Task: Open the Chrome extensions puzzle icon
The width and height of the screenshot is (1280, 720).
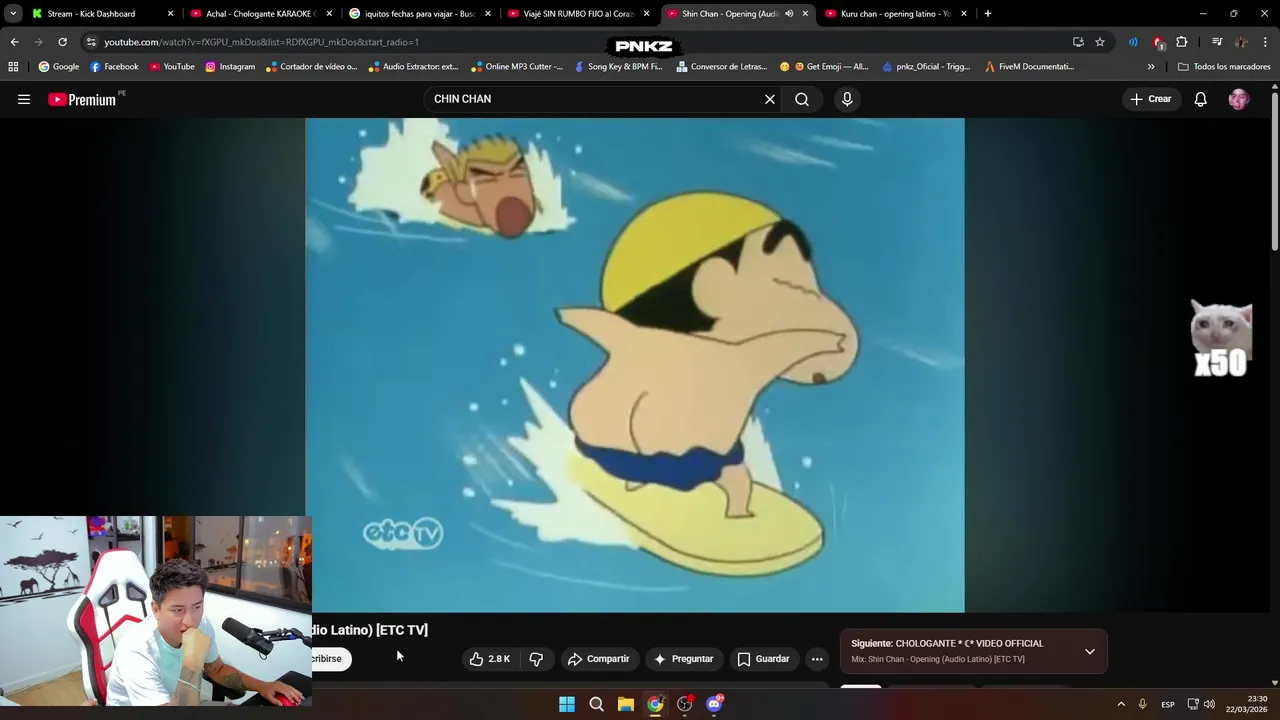Action: pyautogui.click(x=1181, y=42)
